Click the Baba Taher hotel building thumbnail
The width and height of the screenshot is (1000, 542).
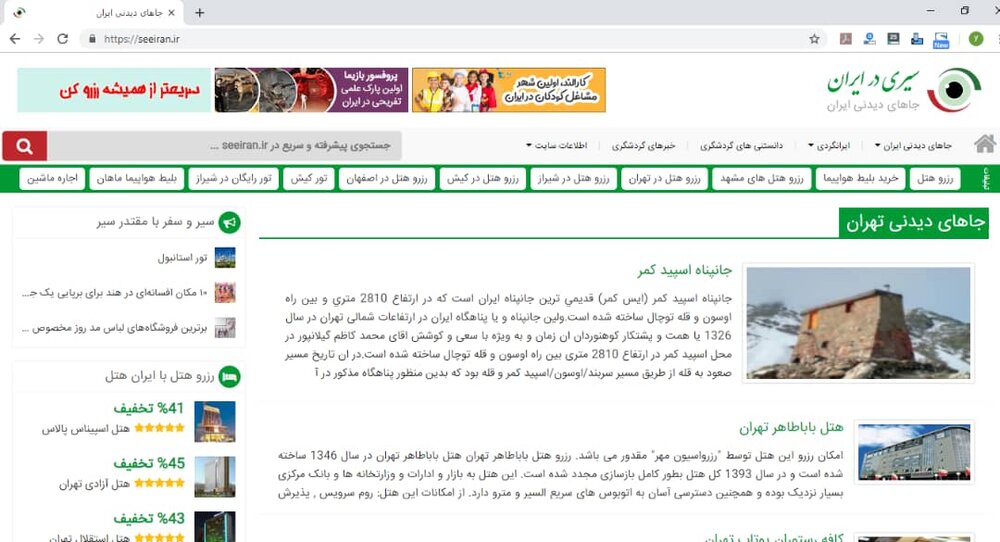[x=914, y=452]
